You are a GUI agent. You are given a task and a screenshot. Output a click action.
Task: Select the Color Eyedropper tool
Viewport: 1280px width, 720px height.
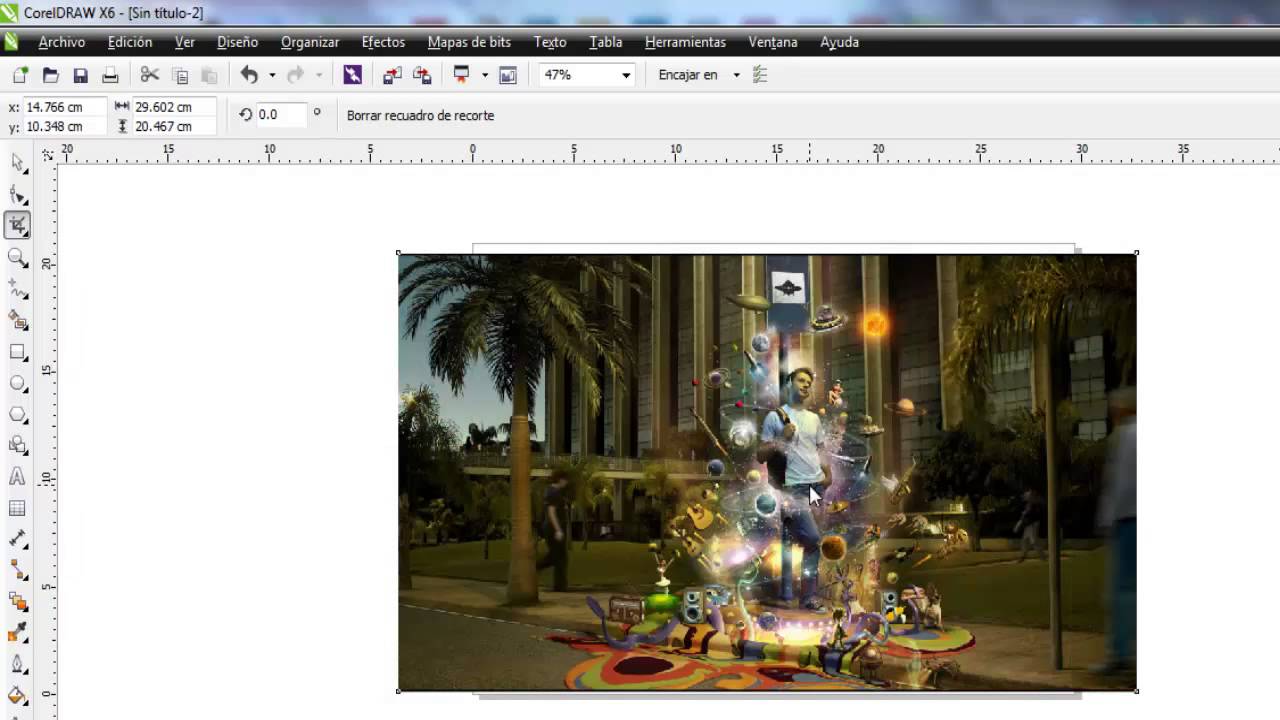[x=17, y=633]
